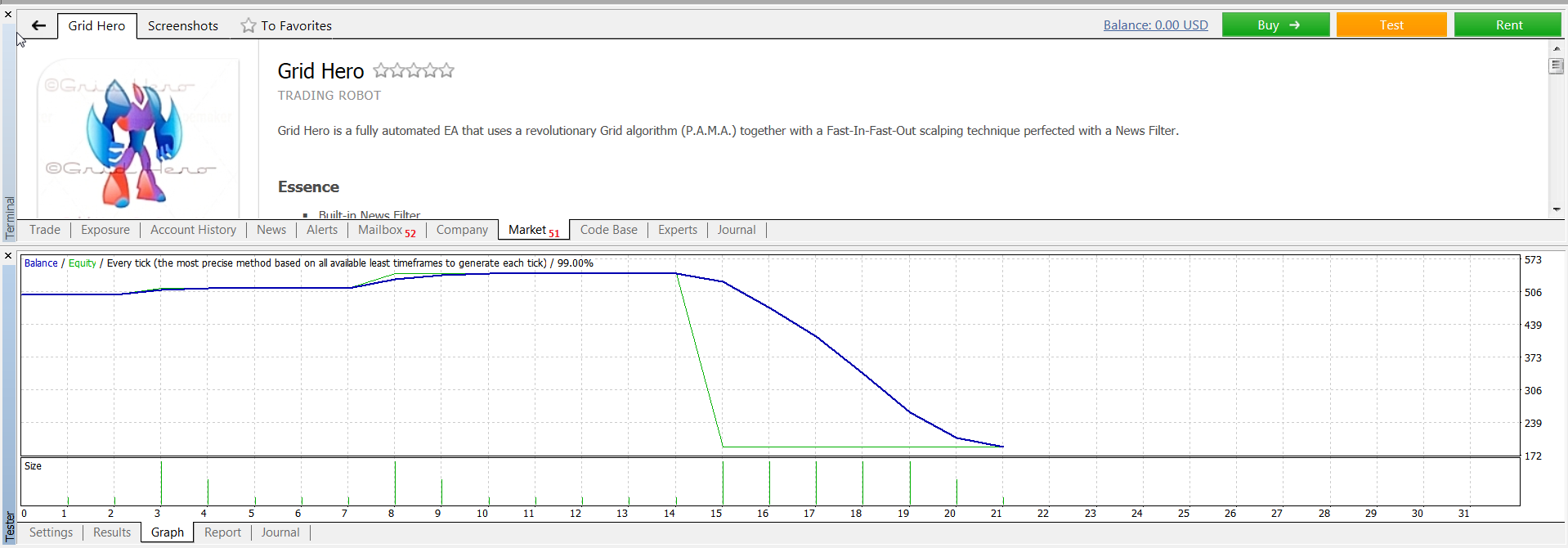Click the description scrollbar down arrow
The width and height of the screenshot is (1568, 548).
pyautogui.click(x=1557, y=209)
